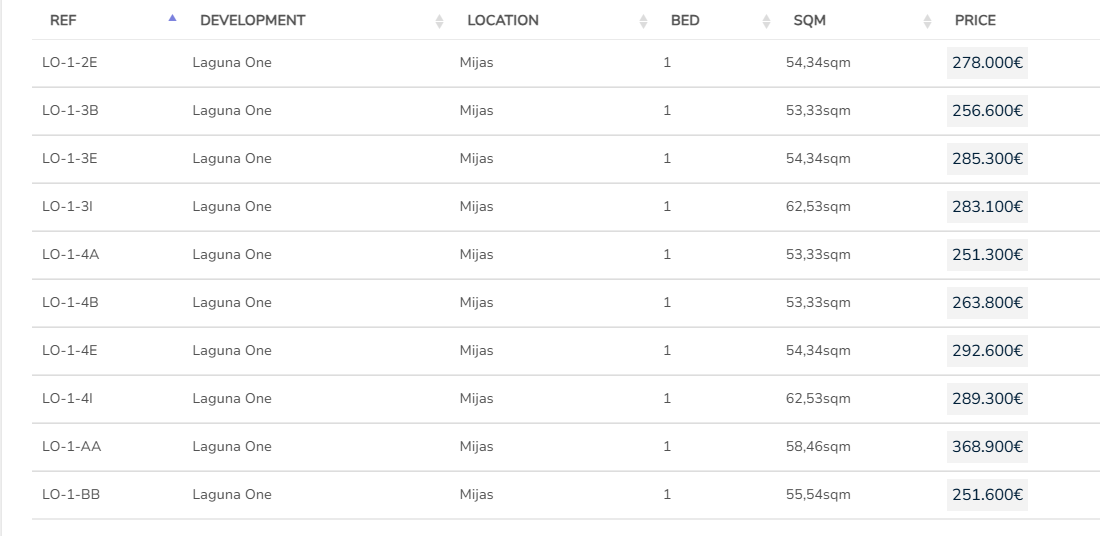Viewport: 1100px width, 536px height.
Task: Click the SQM column sort icon
Action: 927,21
